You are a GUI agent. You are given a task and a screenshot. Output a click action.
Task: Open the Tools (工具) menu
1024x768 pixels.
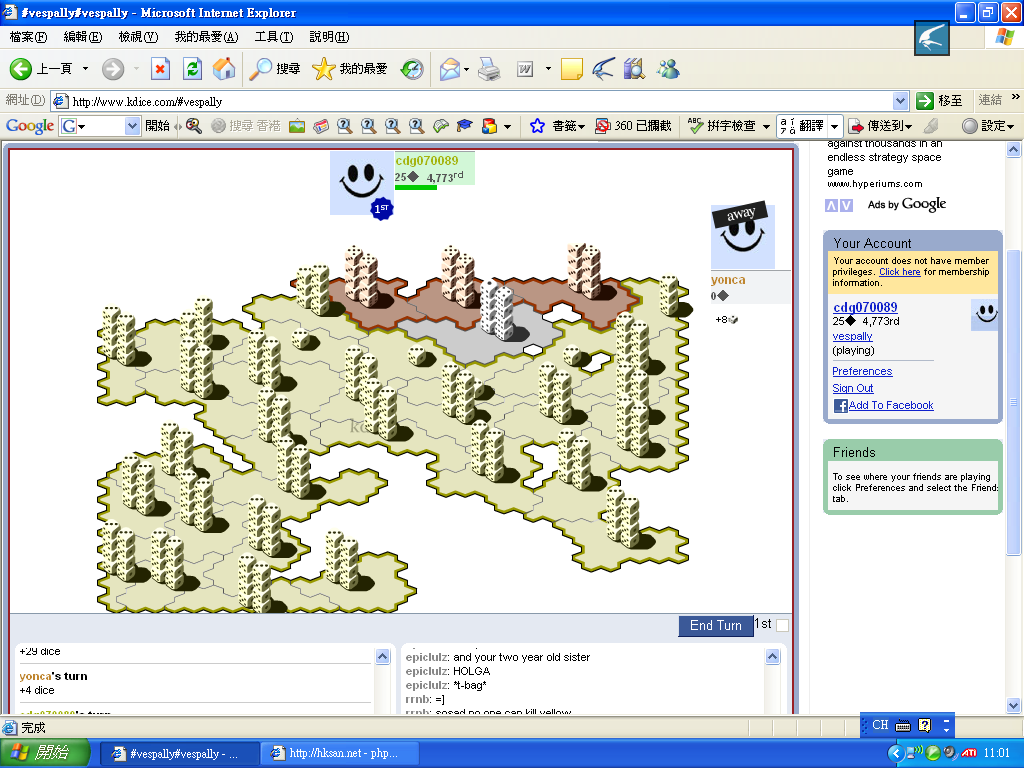point(274,37)
